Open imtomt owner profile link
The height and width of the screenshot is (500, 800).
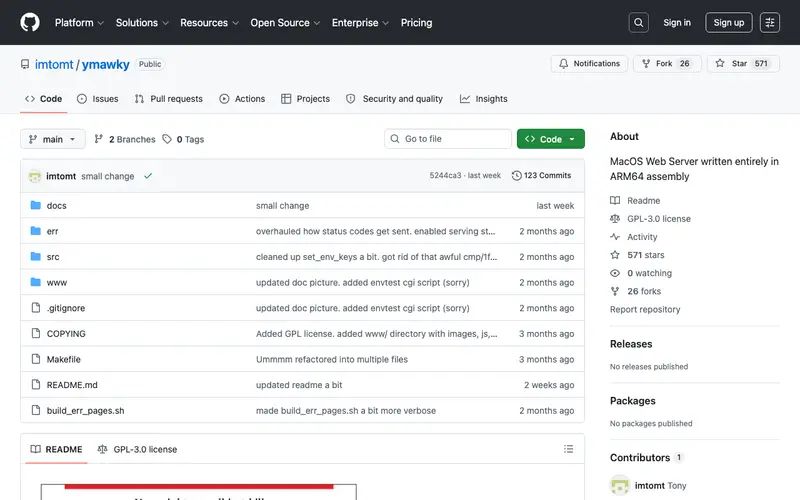54,64
